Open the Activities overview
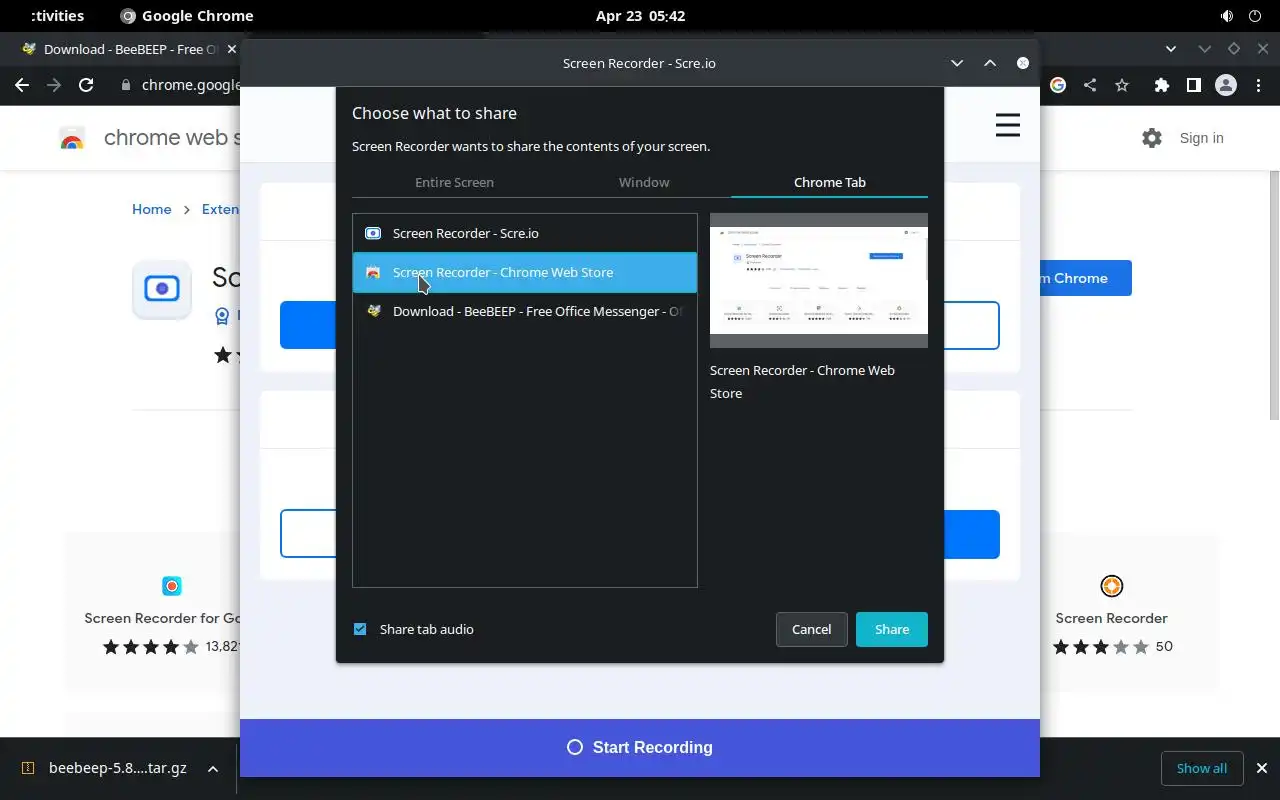1280x800 pixels. 57,16
